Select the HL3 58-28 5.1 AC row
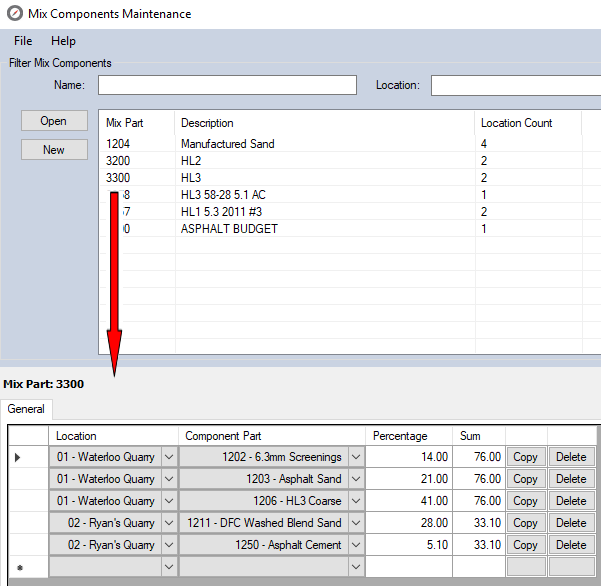Screen dimensions: 601x586 [350, 195]
